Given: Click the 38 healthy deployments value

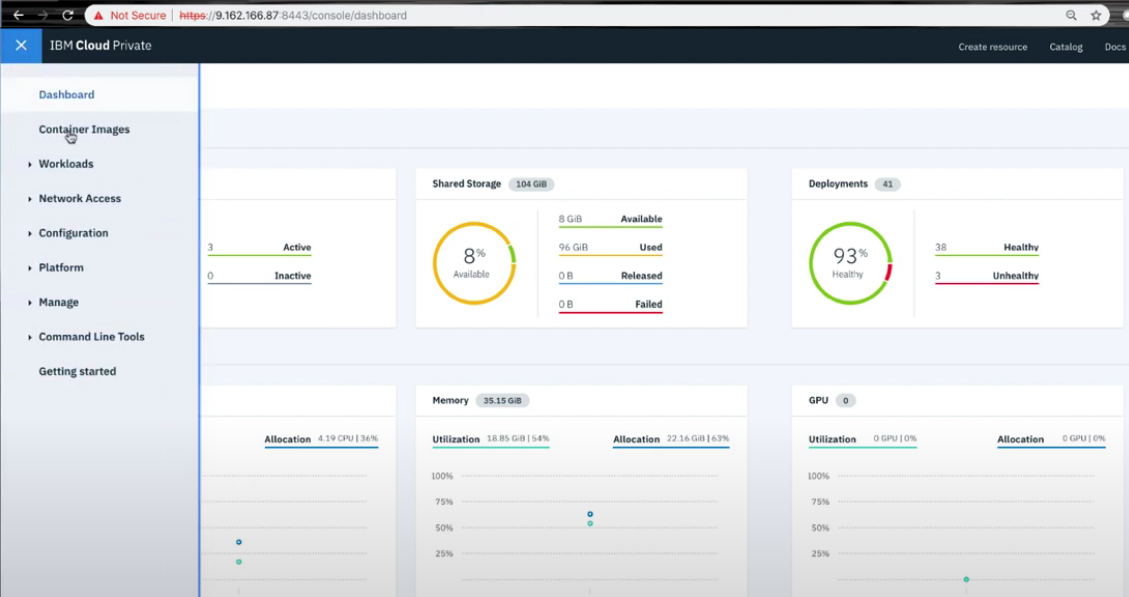Looking at the screenshot, I should pyautogui.click(x=940, y=247).
